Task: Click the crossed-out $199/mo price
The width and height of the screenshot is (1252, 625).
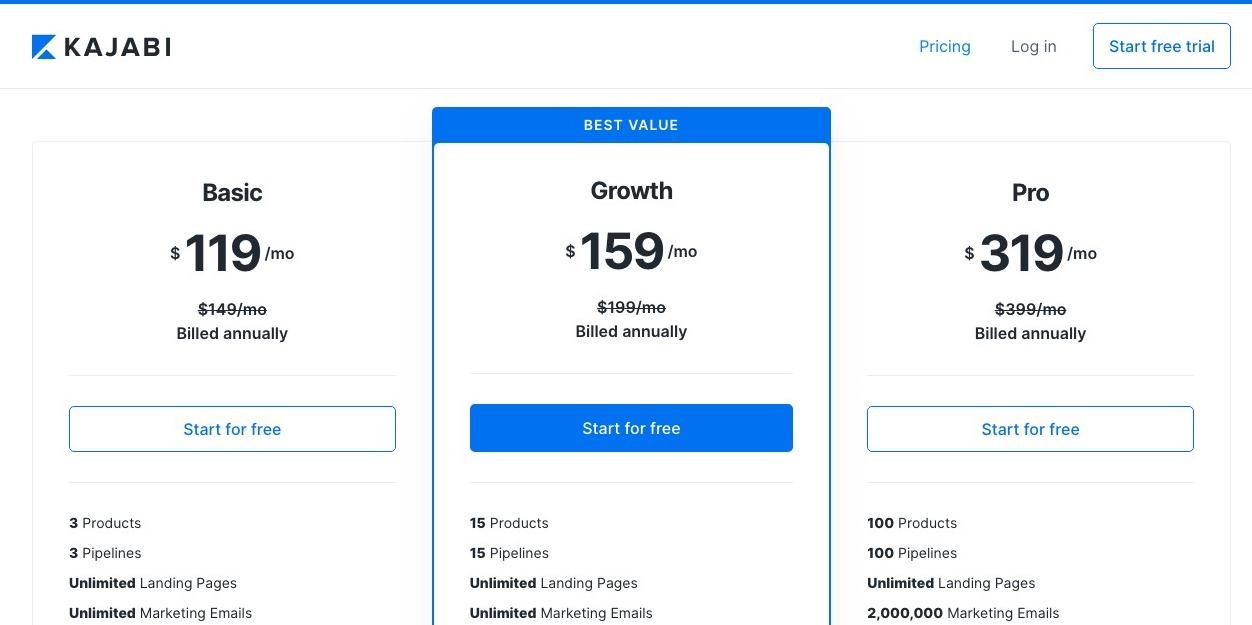Action: [631, 307]
